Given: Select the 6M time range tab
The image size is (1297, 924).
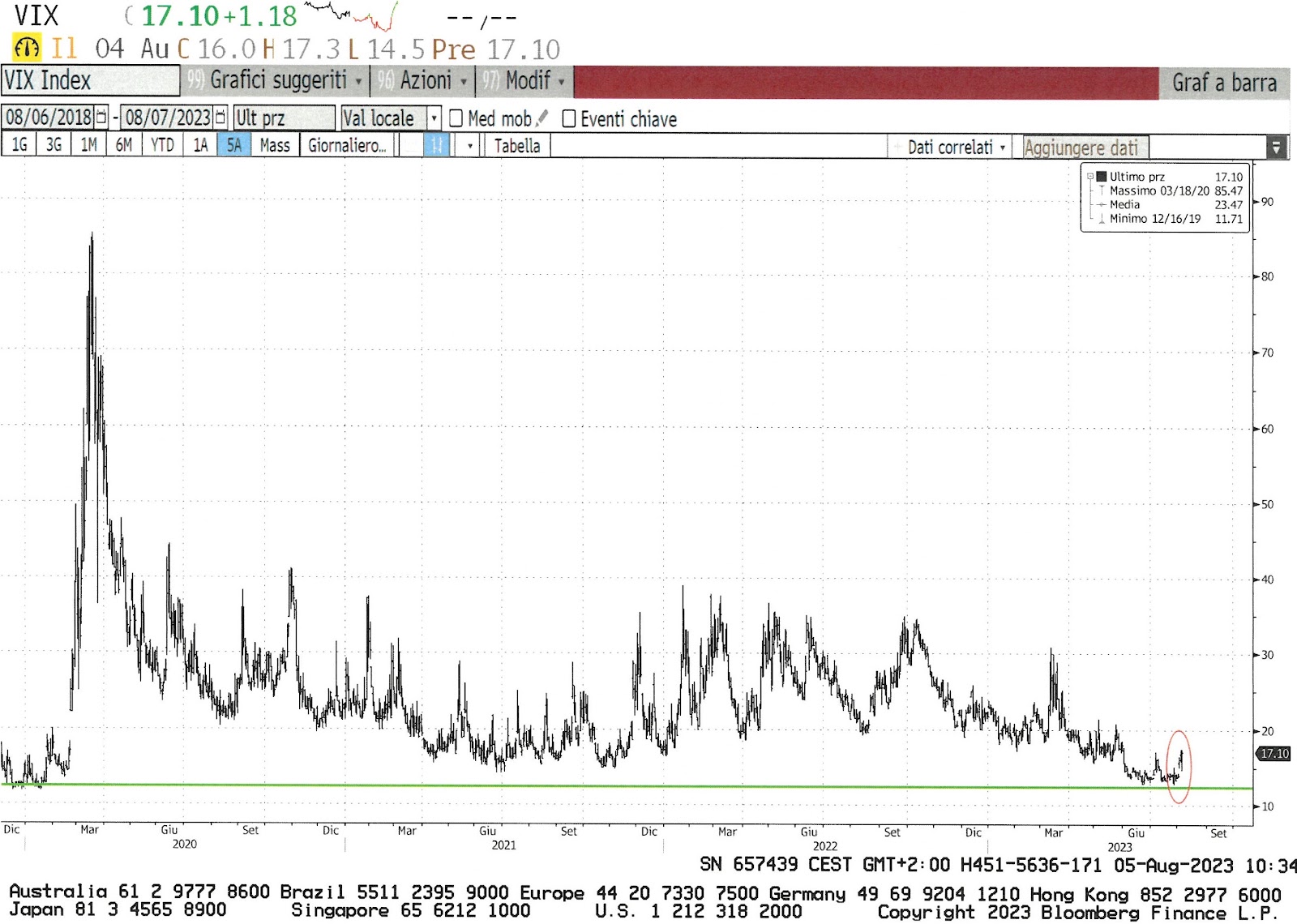Looking at the screenshot, I should [x=124, y=145].
